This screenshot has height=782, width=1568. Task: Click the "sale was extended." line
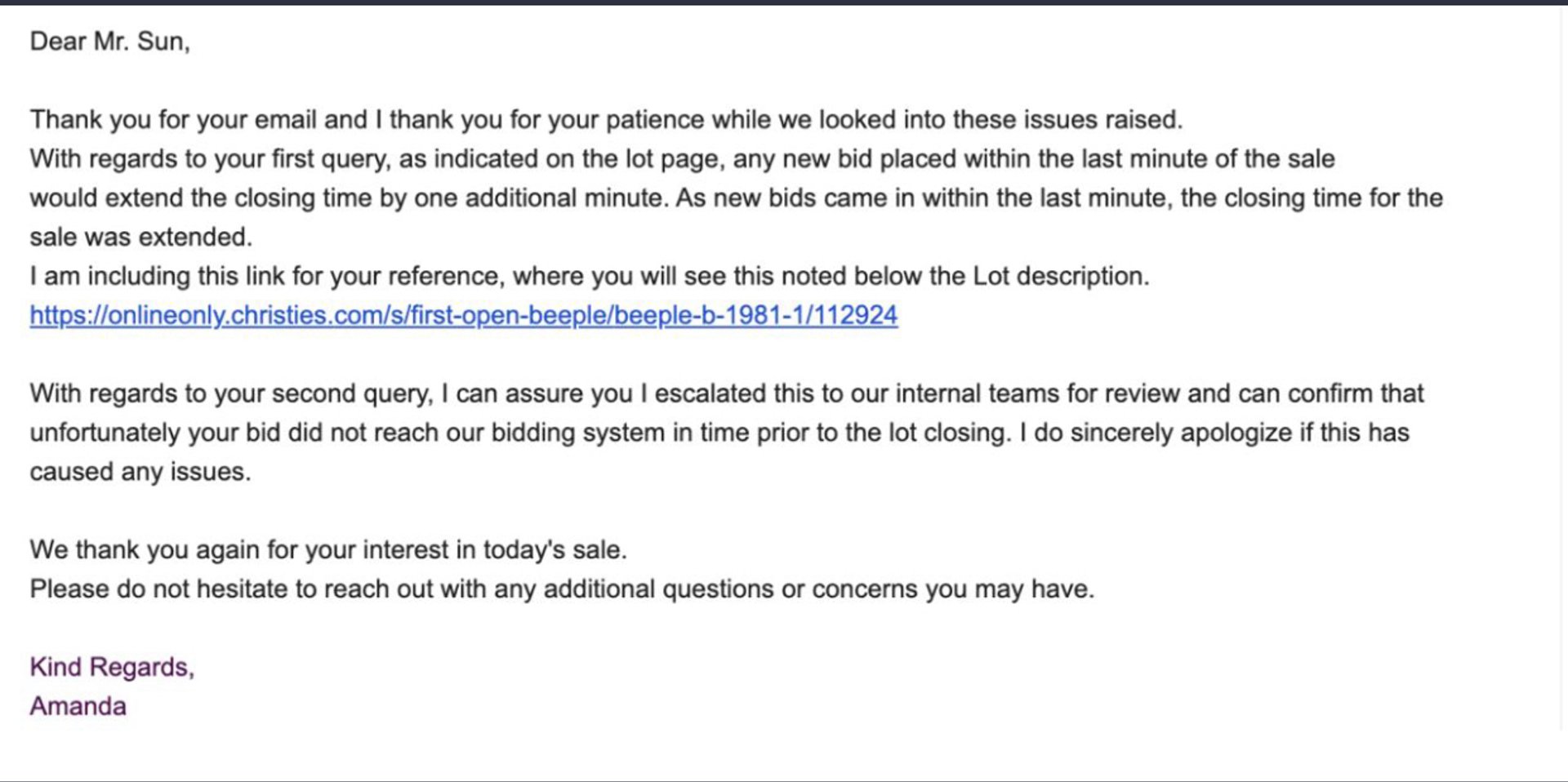click(x=141, y=237)
